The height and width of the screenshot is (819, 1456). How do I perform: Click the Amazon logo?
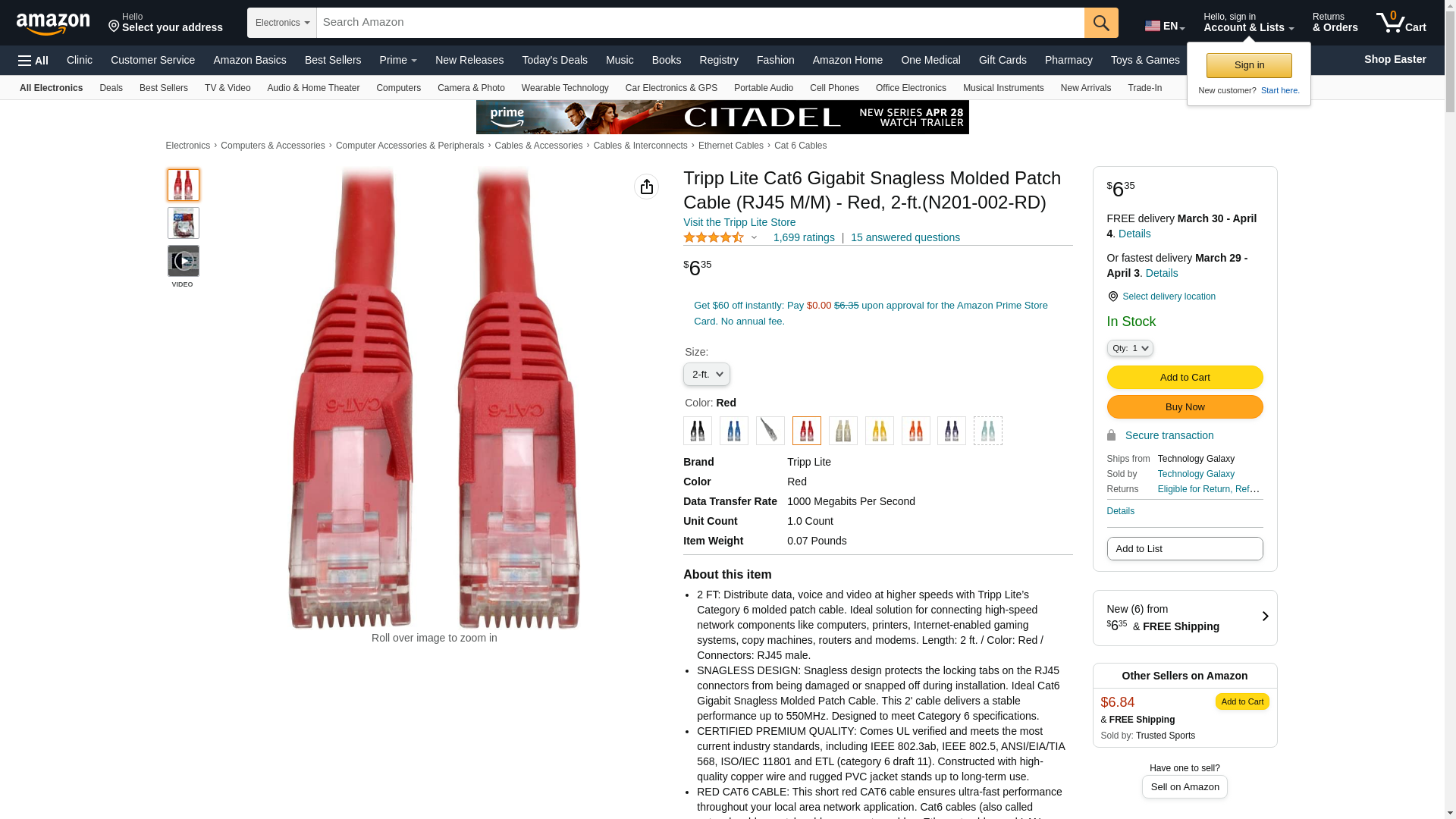pos(53,24)
